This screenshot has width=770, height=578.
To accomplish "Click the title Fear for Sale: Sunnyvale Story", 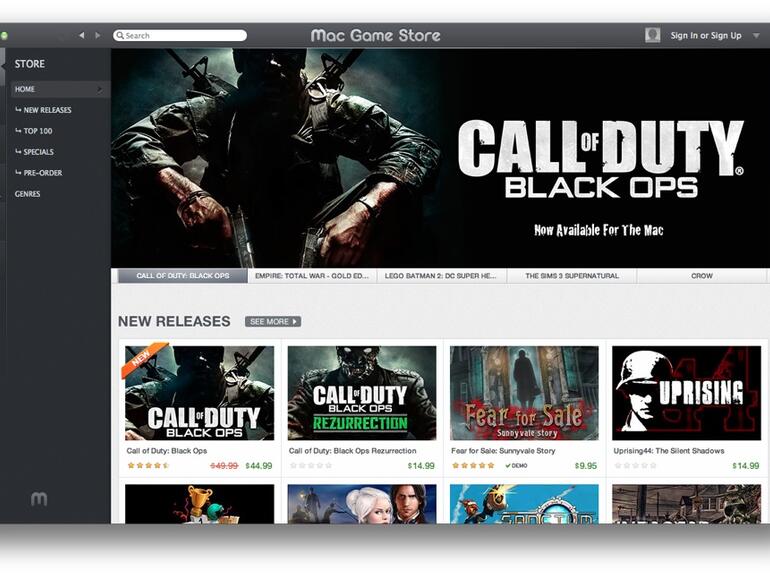I will tap(503, 451).
